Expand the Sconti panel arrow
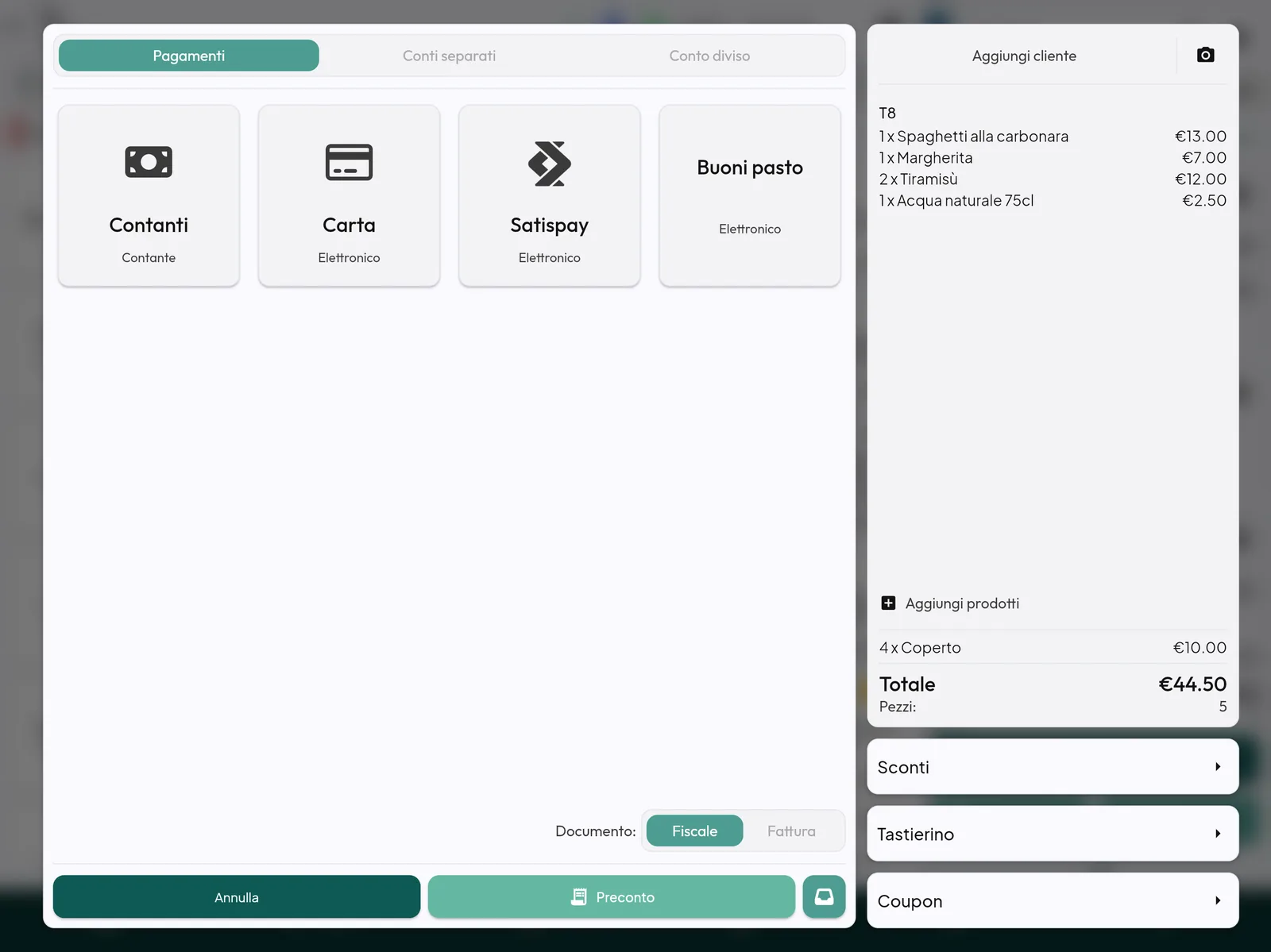1271x952 pixels. [1218, 767]
